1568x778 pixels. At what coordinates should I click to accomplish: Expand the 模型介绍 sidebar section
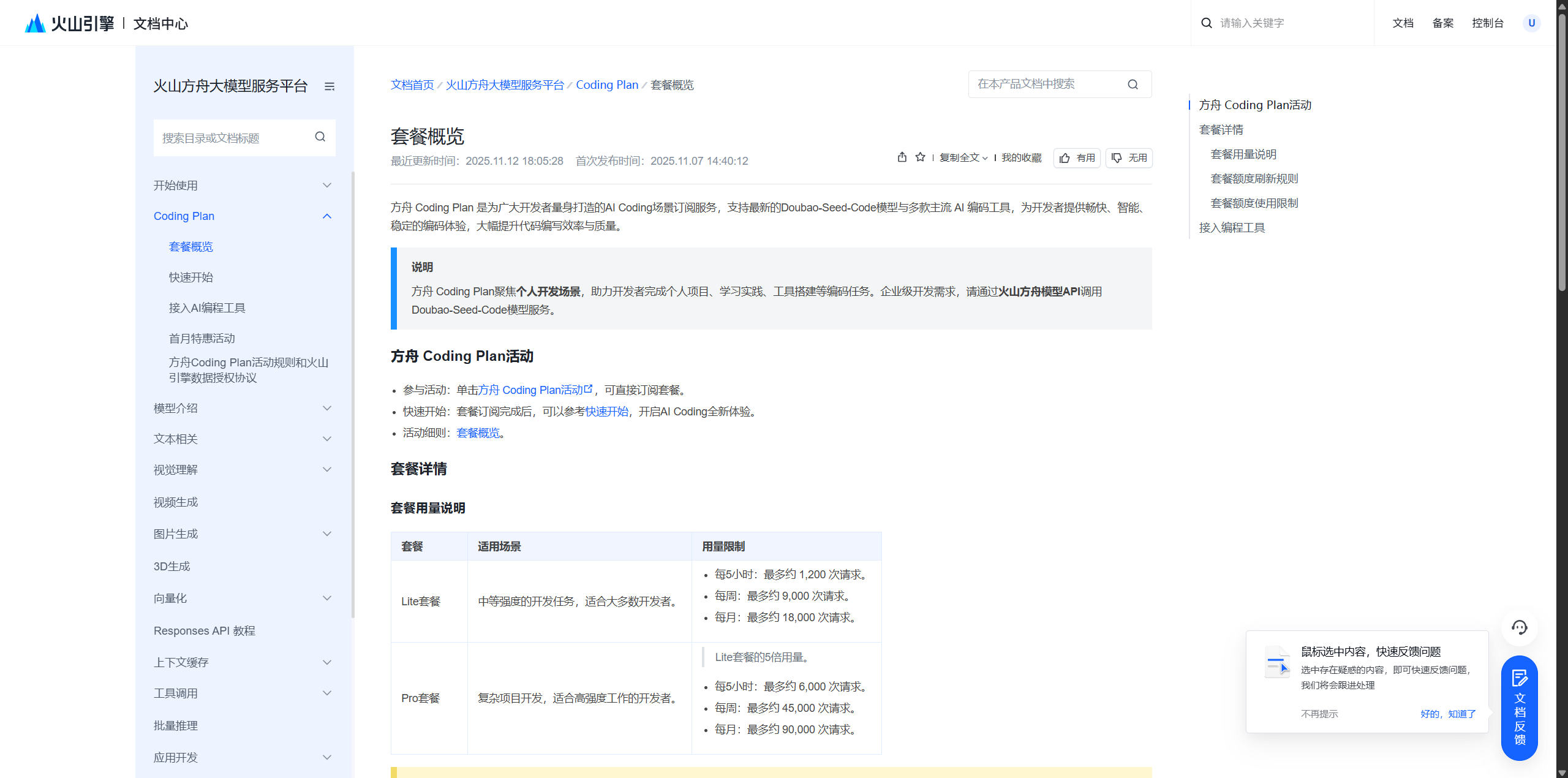tap(326, 409)
